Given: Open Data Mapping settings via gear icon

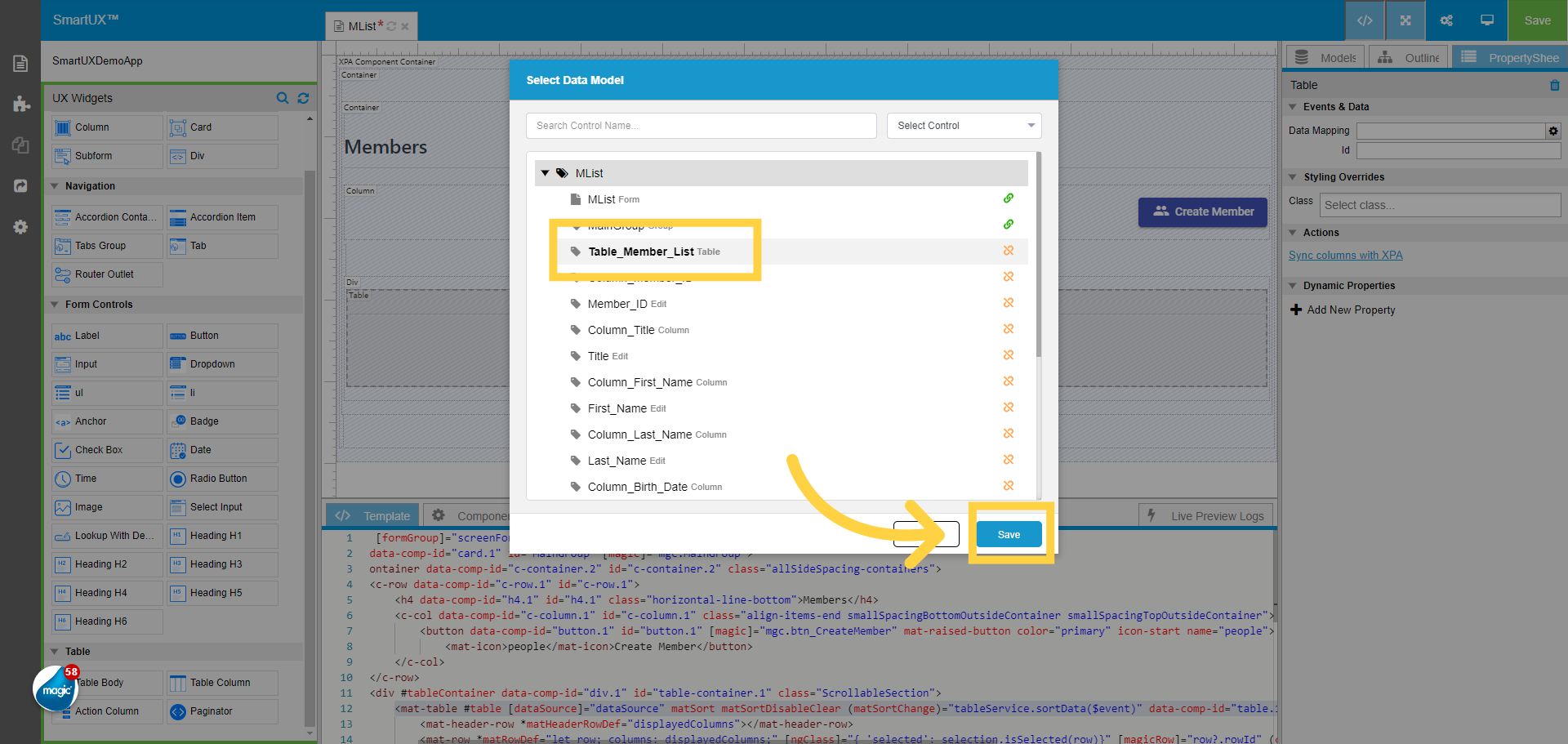Looking at the screenshot, I should coord(1552,131).
